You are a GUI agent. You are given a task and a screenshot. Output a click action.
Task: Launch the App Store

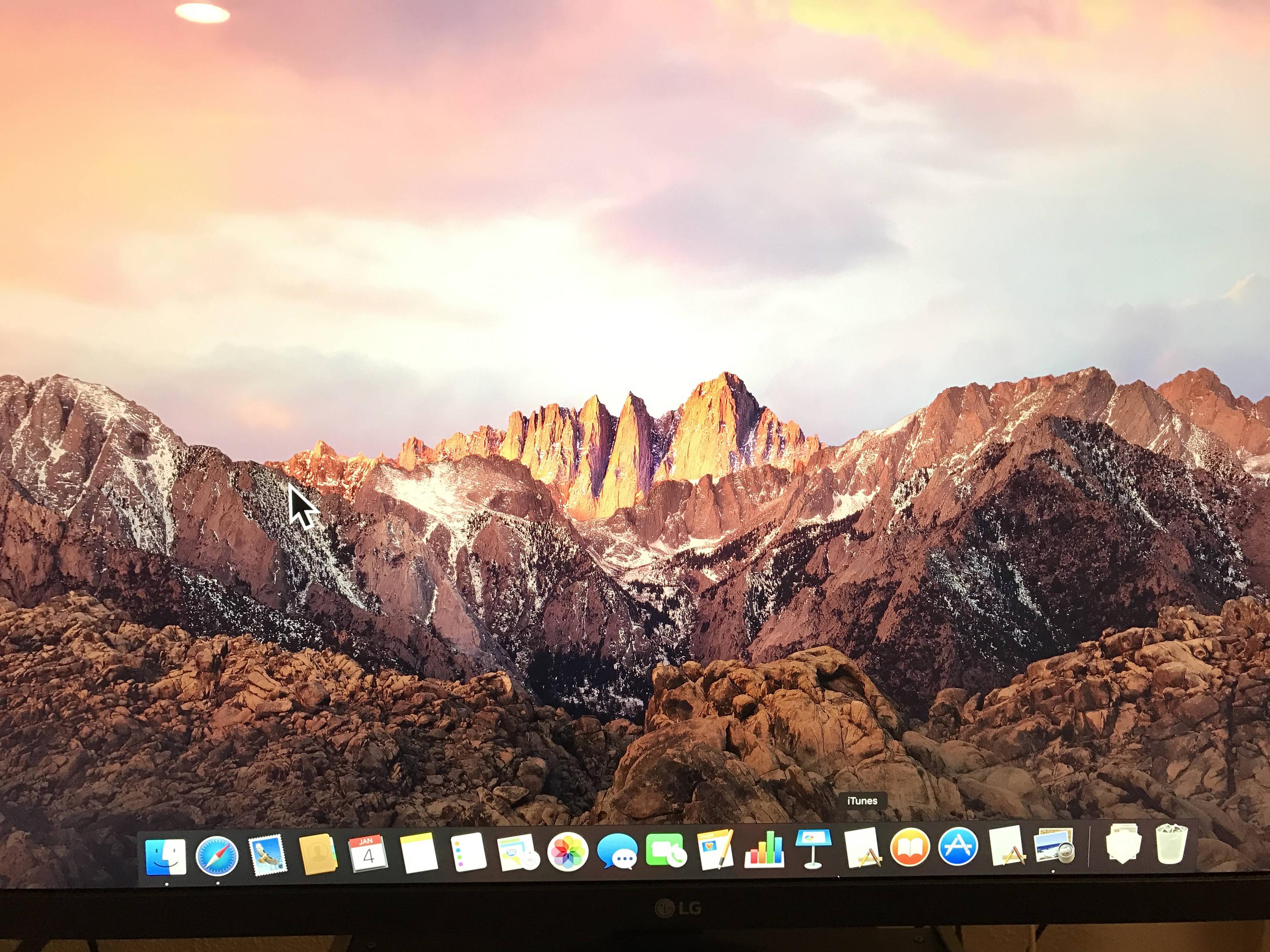coord(958,846)
